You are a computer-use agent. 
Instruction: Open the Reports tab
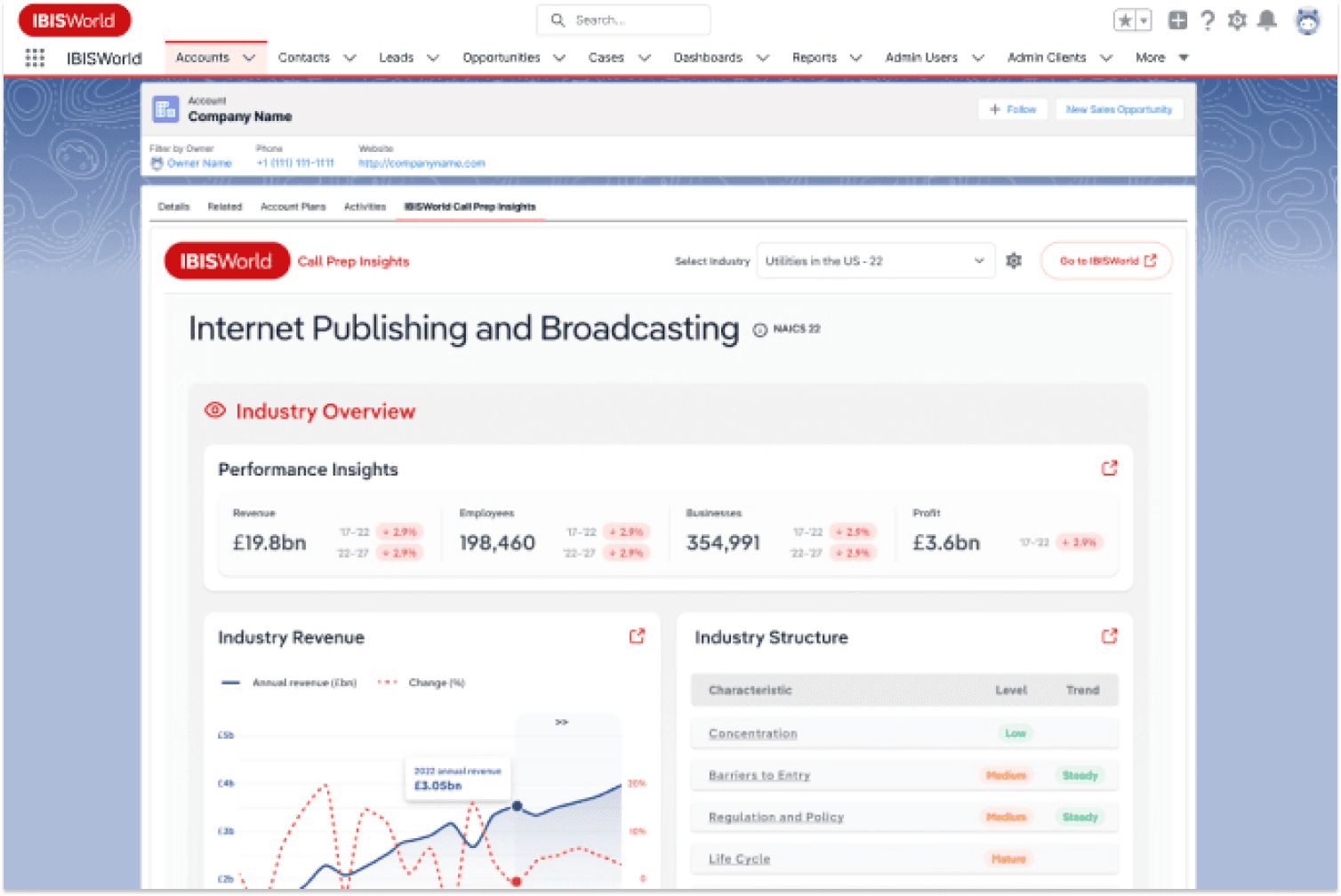coord(815,58)
